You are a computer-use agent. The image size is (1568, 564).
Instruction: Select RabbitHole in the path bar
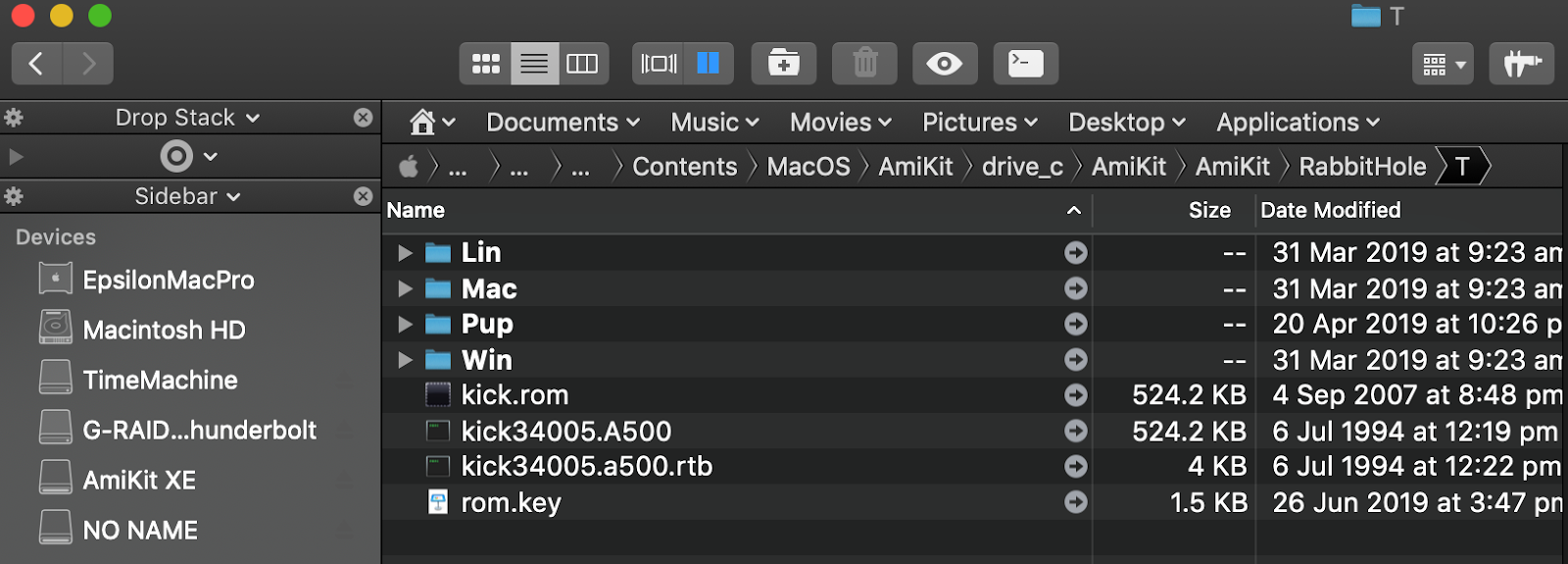tap(1362, 167)
